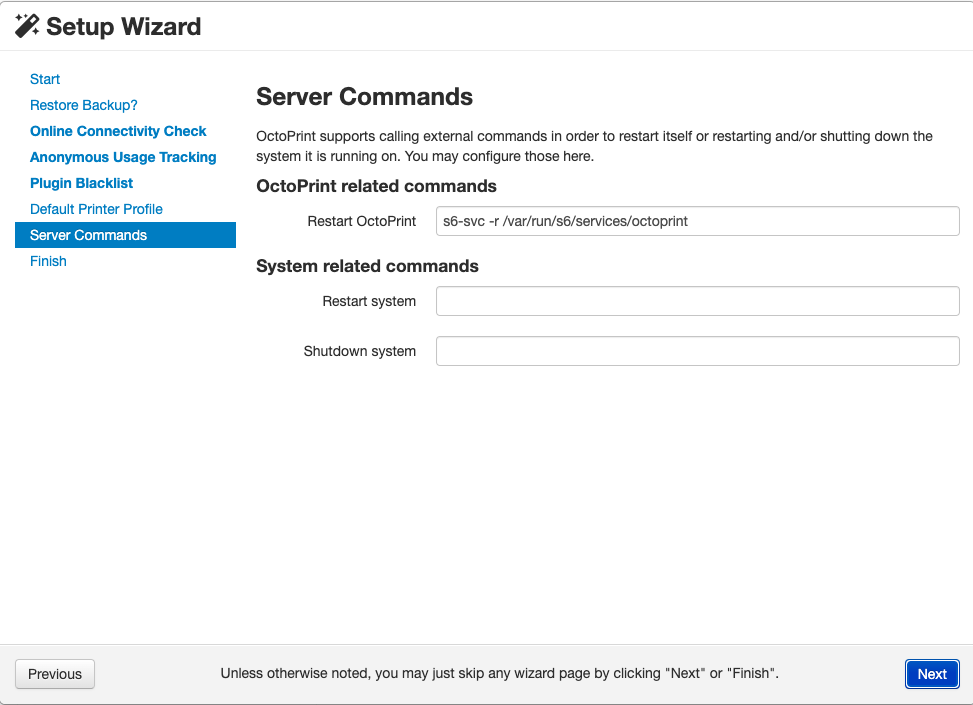
Task: Select Online Connectivity Check in sidebar
Action: point(118,132)
